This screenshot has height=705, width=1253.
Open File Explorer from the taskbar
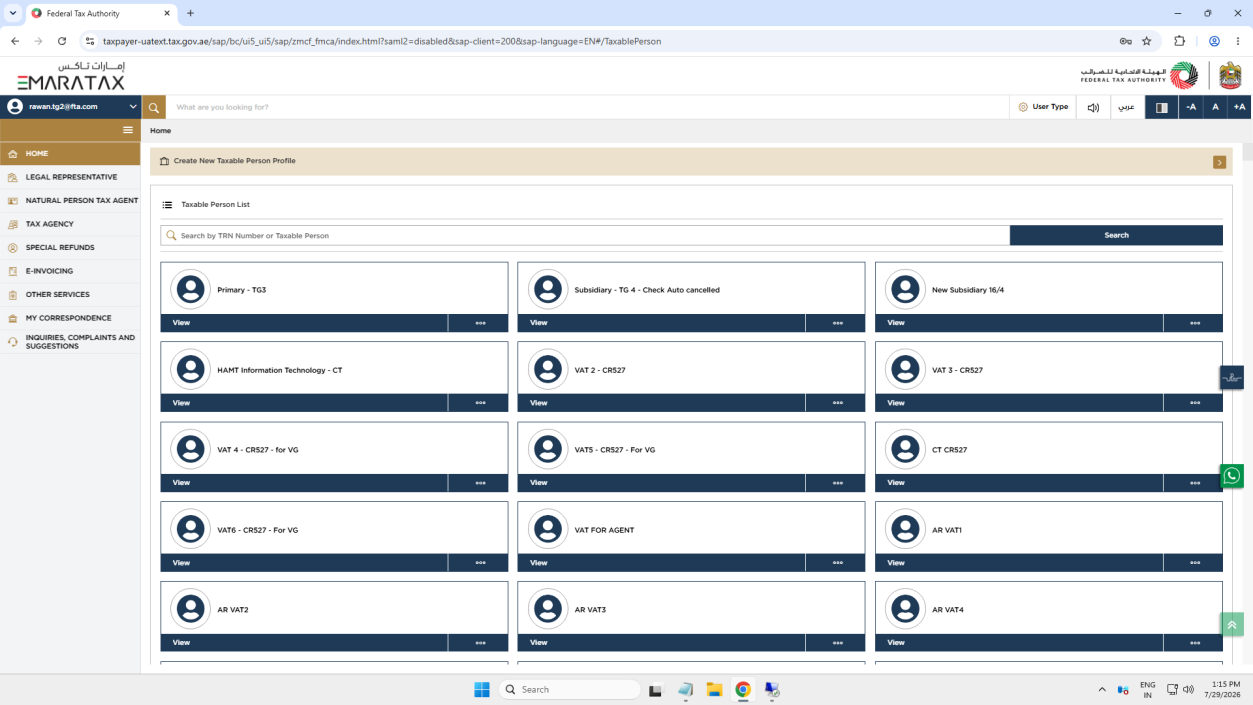pyautogui.click(x=714, y=689)
